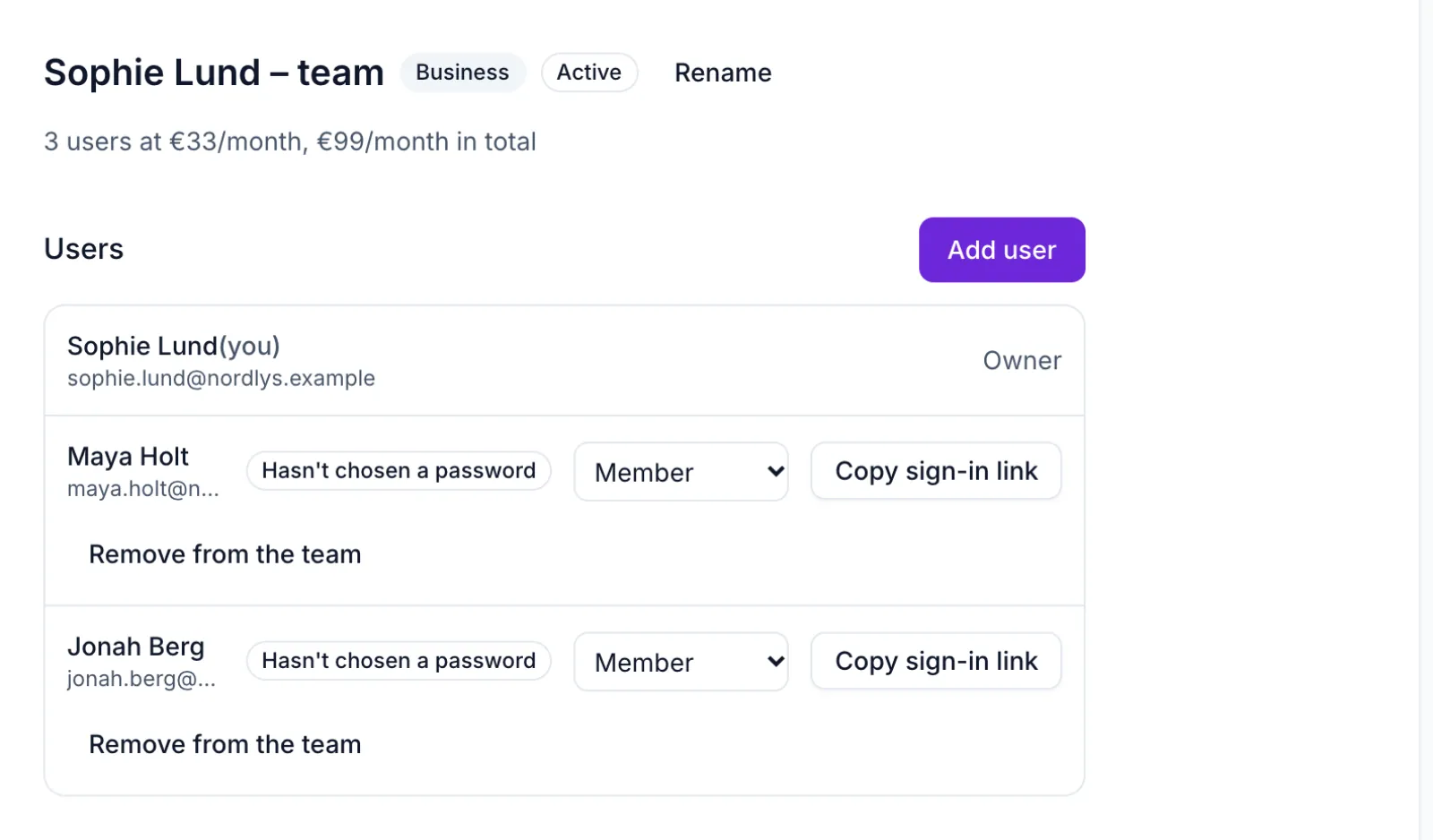The height and width of the screenshot is (840, 1433).
Task: Click the Jonah Berg name
Action: [136, 647]
